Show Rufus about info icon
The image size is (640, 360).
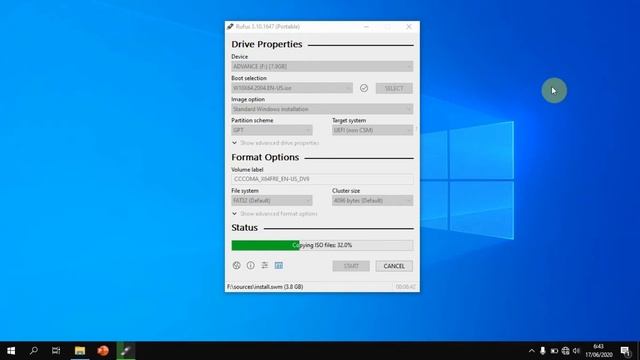coord(251,265)
